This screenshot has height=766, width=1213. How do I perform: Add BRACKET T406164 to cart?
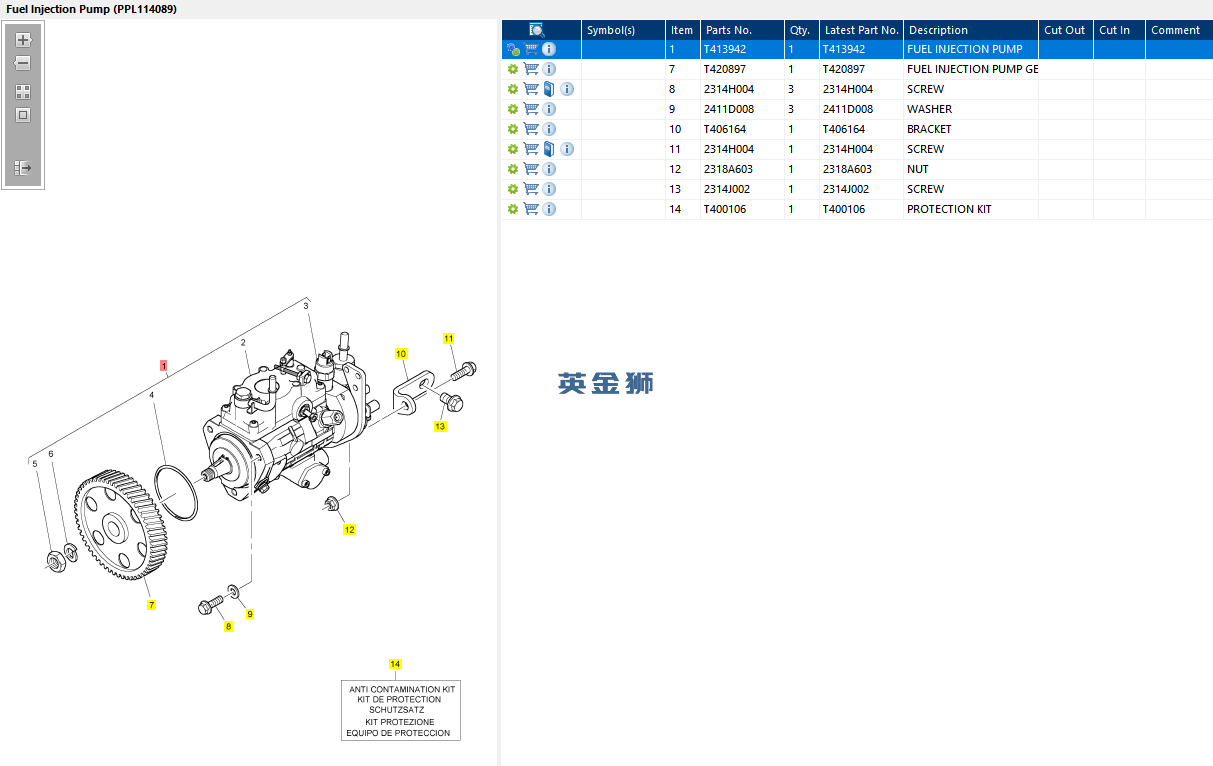pyautogui.click(x=531, y=129)
